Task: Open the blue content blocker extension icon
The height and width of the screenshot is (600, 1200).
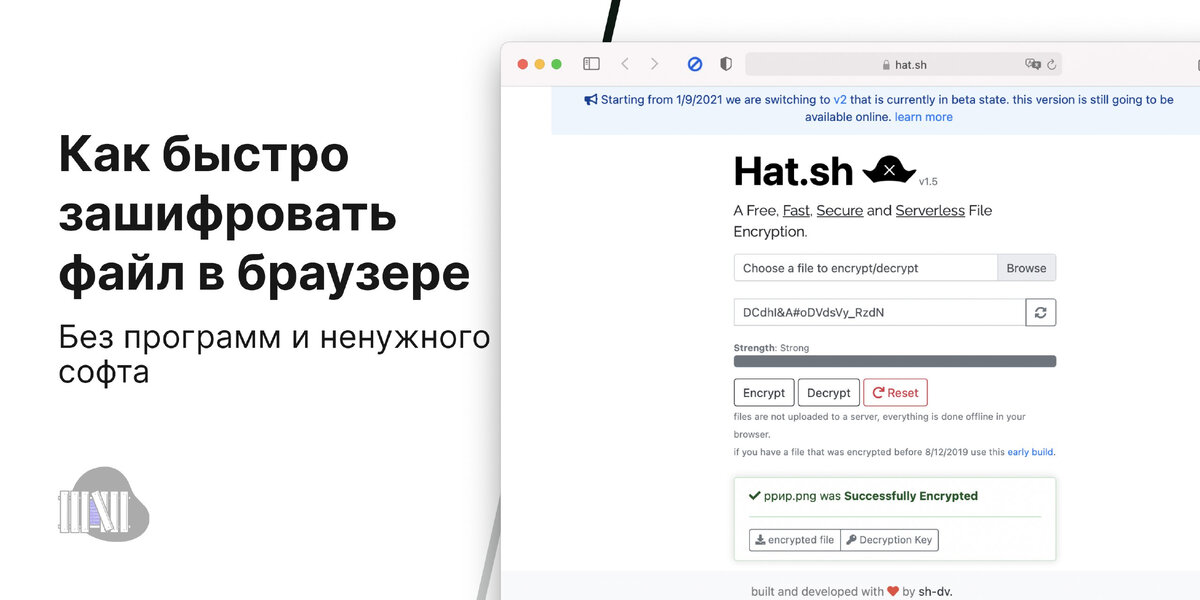Action: (x=695, y=64)
